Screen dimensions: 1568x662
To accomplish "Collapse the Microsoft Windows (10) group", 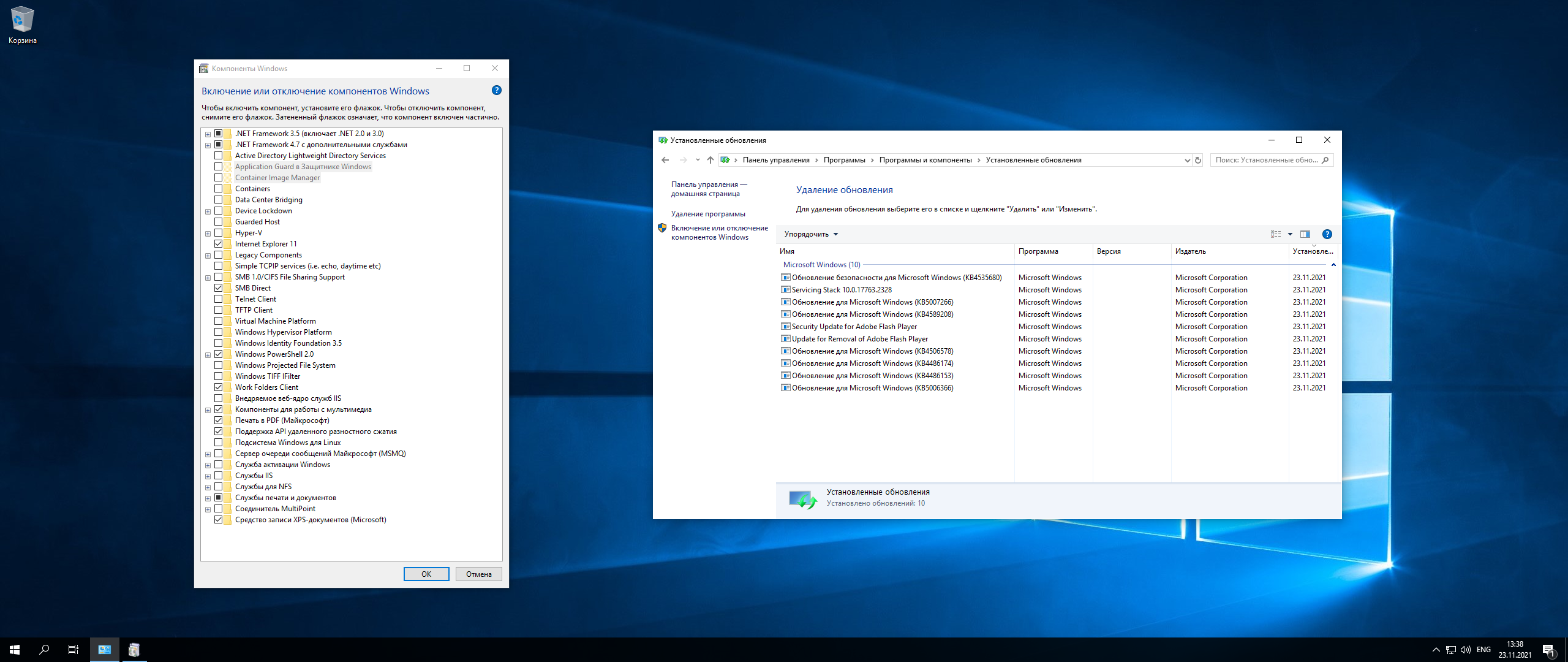I will (x=1333, y=265).
